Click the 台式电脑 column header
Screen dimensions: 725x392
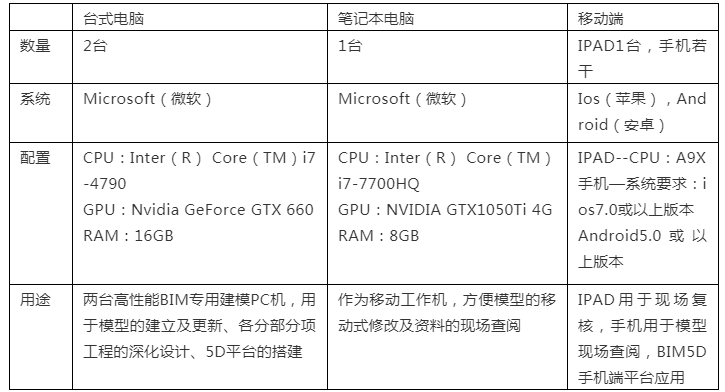pyautogui.click(x=113, y=18)
